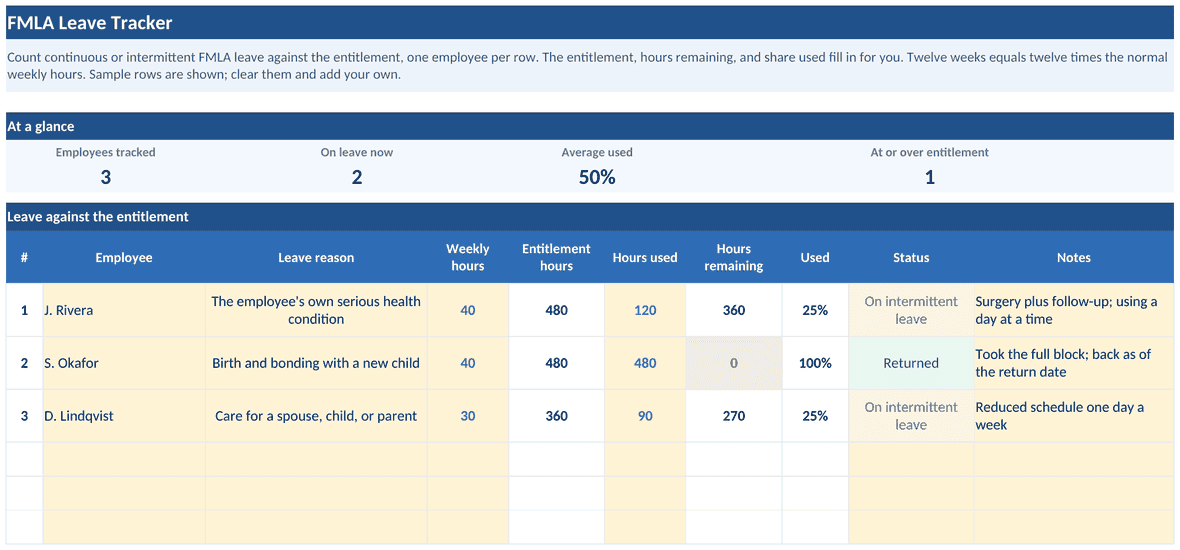
Task: Open S. Okafor's Returned status cell
Action: tap(911, 363)
